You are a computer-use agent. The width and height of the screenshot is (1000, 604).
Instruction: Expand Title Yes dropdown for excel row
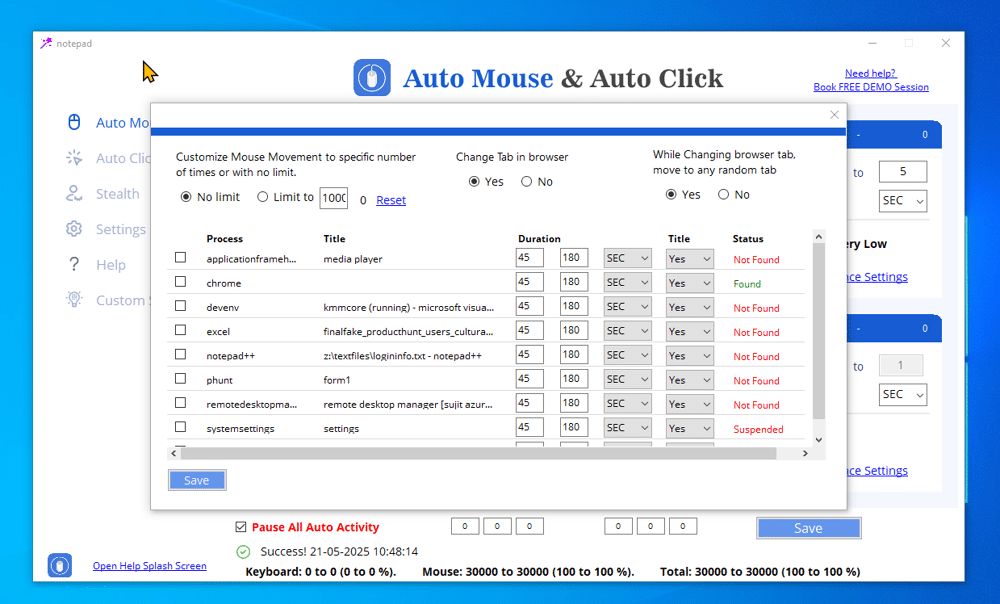pyautogui.click(x=690, y=331)
